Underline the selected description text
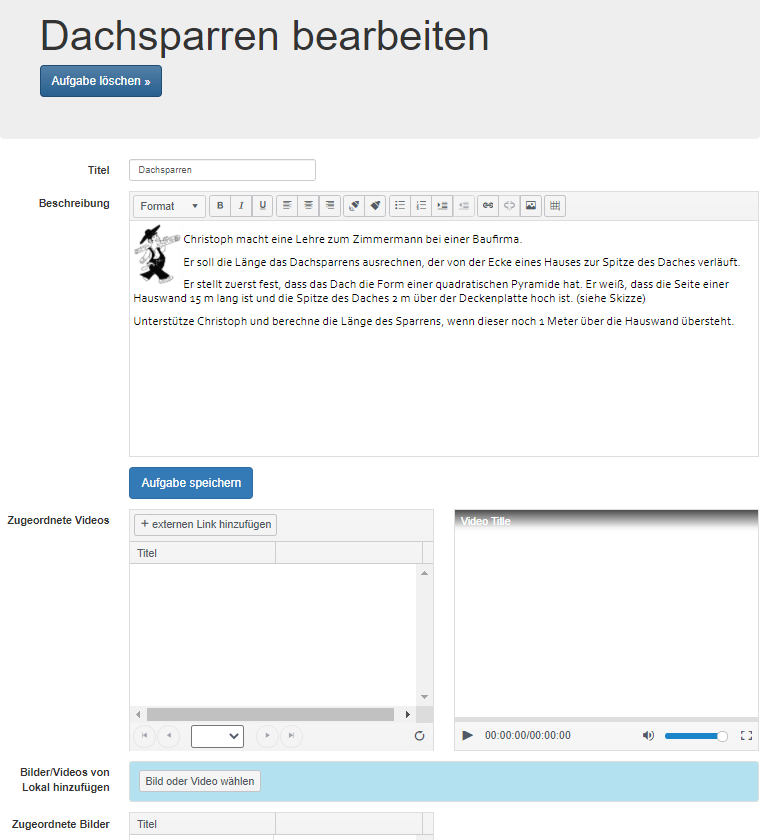This screenshot has width=769, height=840. click(x=263, y=206)
